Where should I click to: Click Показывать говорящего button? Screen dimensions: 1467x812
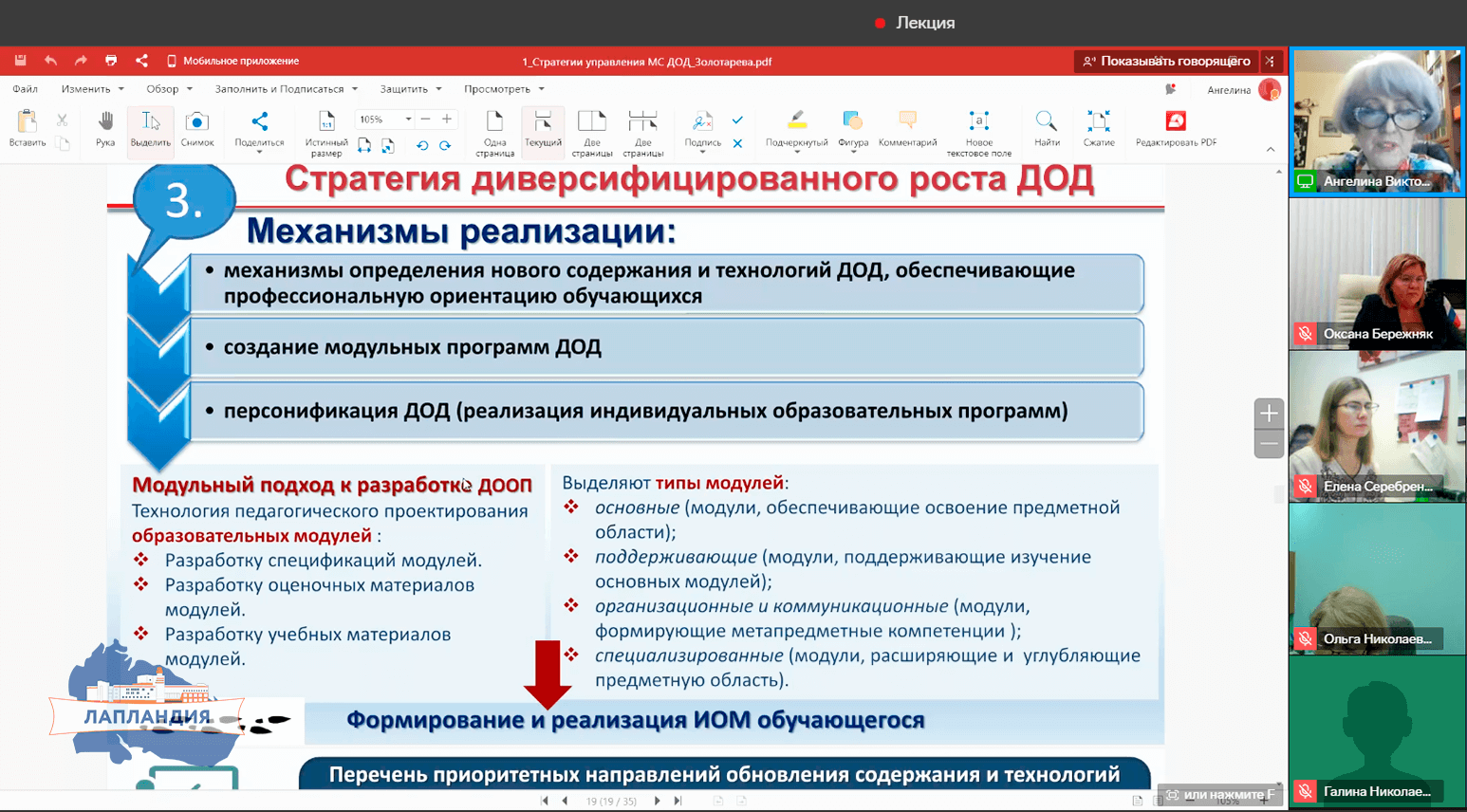click(x=1167, y=61)
